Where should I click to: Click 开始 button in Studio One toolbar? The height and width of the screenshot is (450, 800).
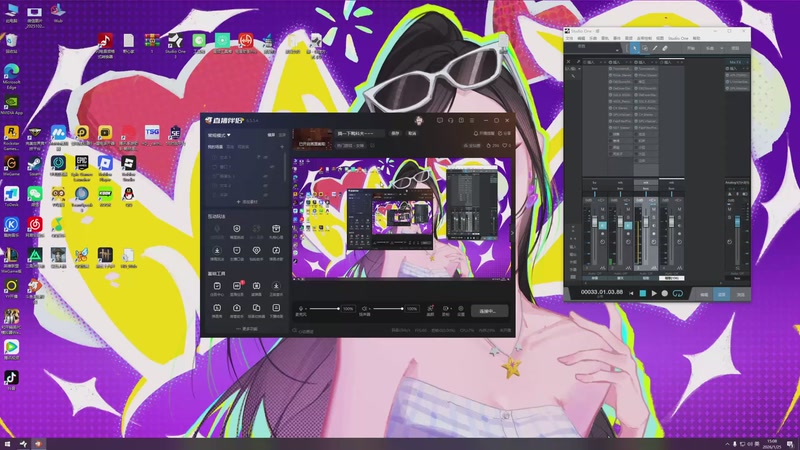(691, 48)
